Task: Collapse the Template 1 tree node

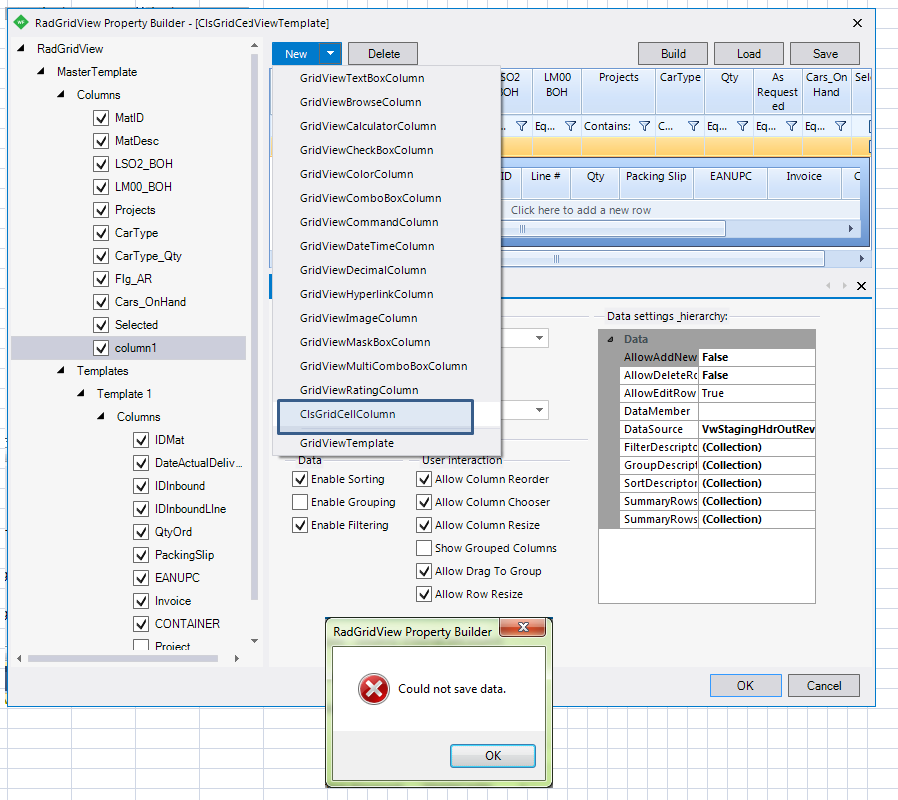Action: coord(82,394)
